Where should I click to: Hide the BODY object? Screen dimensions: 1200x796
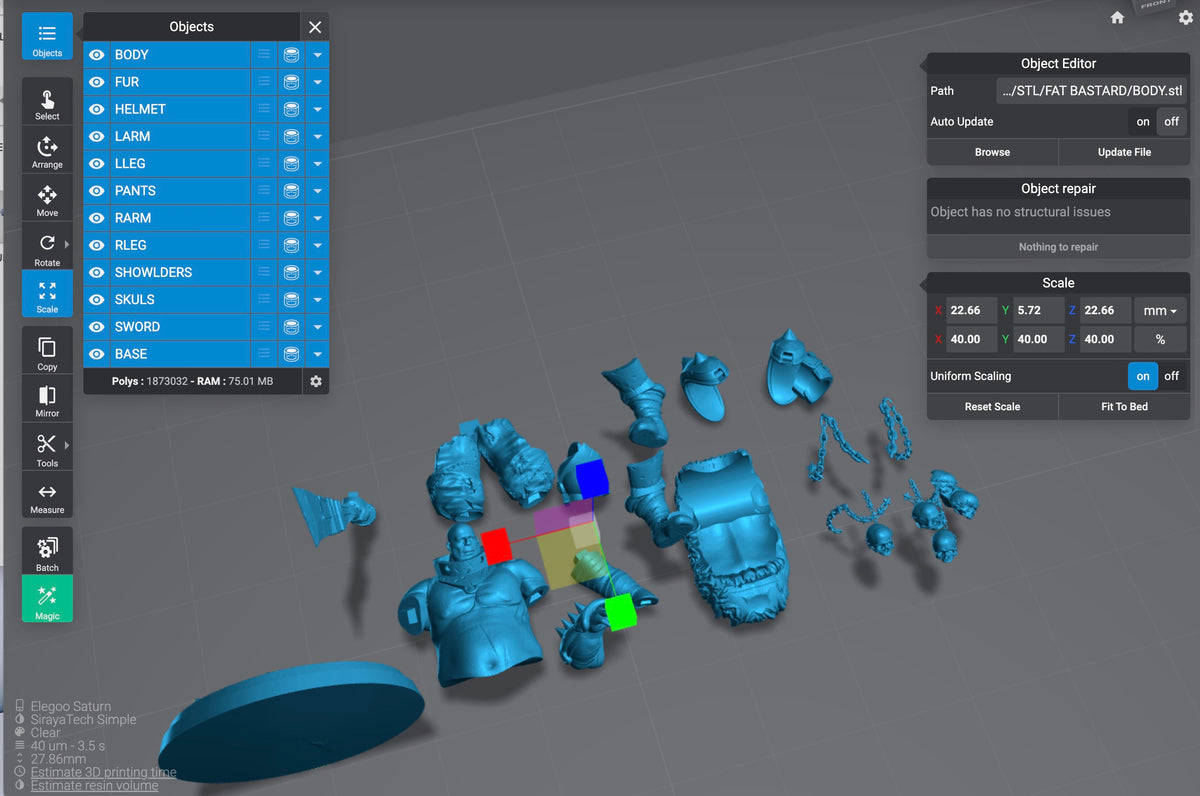pos(97,55)
